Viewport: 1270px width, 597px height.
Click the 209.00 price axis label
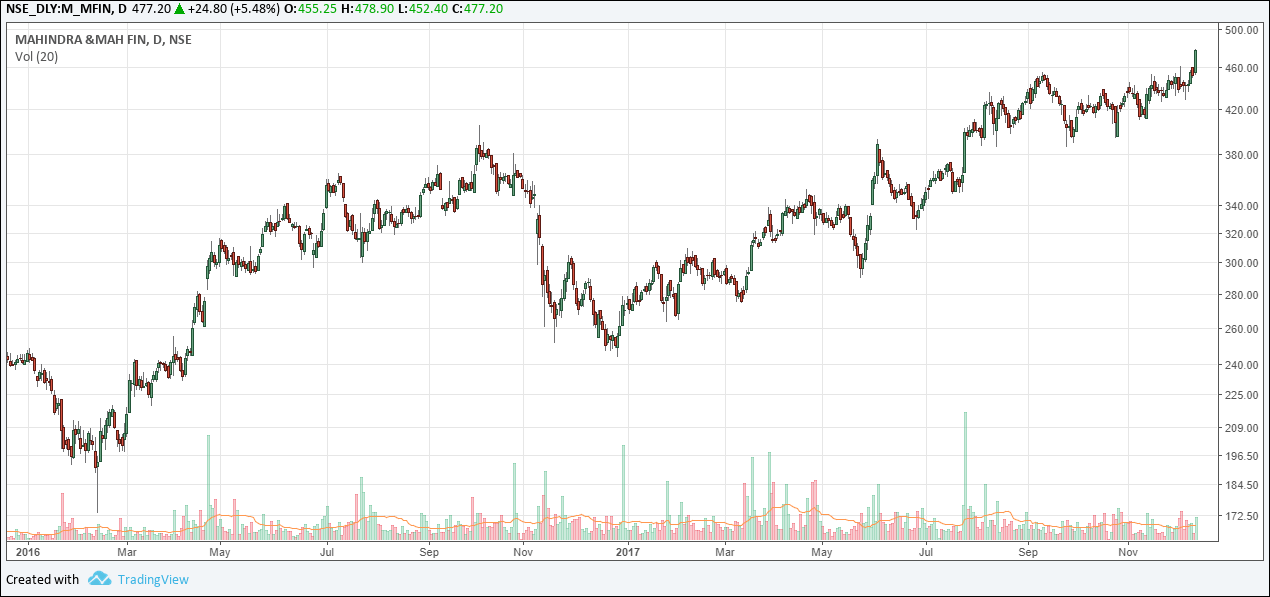(x=1240, y=428)
